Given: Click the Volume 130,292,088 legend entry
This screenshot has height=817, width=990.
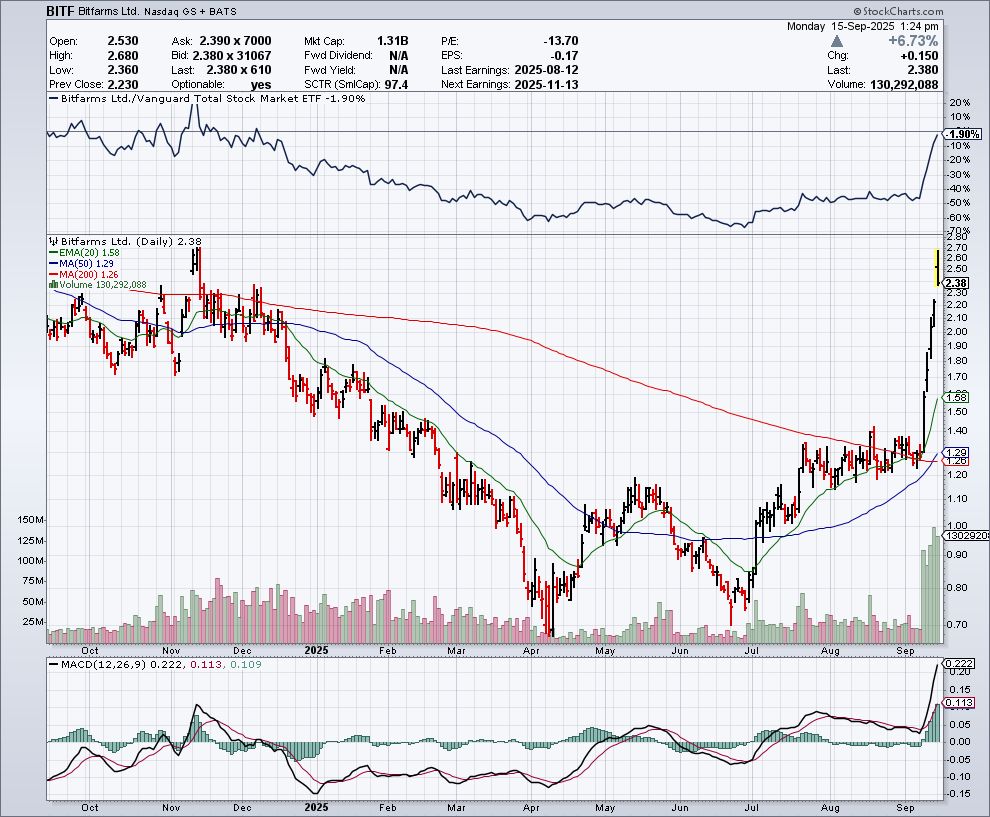Looking at the screenshot, I should click(x=98, y=285).
